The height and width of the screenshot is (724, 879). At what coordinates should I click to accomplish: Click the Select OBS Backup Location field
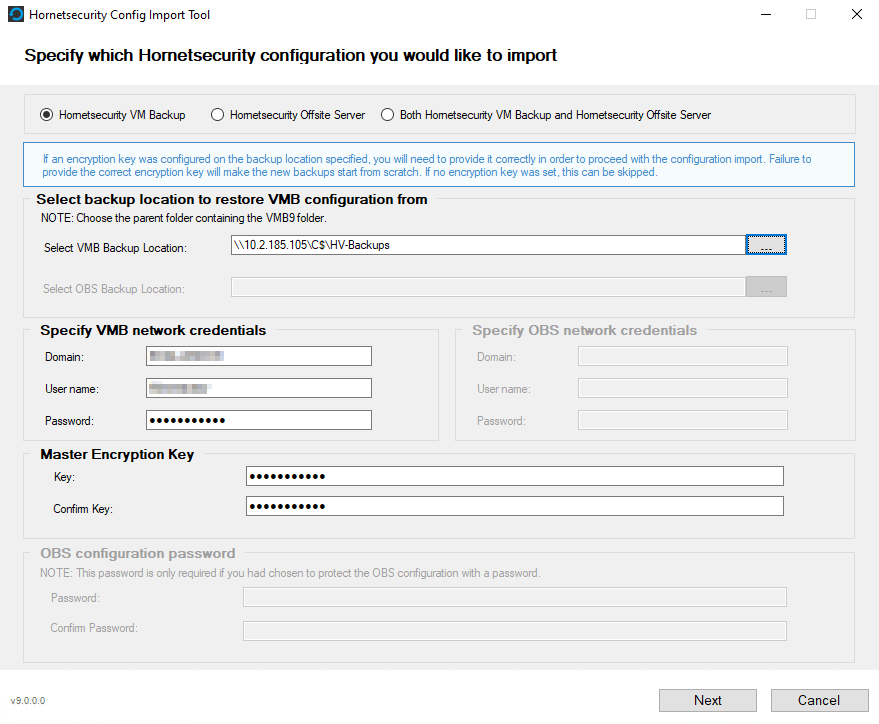pyautogui.click(x=487, y=288)
